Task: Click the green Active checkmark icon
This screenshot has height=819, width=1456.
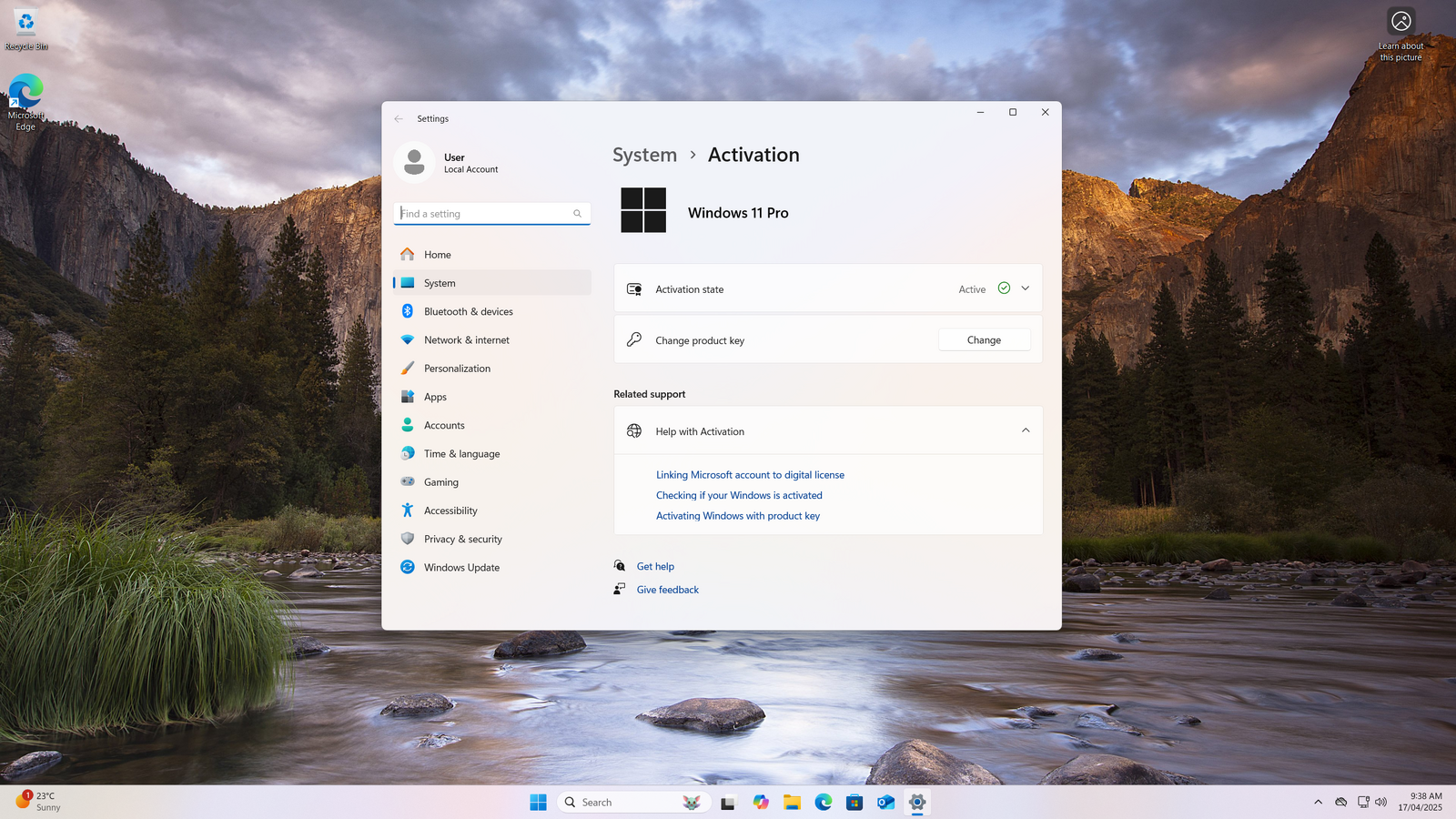Action: click(1004, 288)
